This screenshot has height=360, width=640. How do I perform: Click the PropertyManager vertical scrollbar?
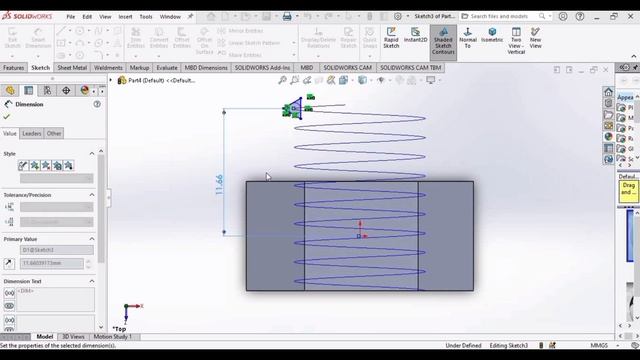(101, 208)
